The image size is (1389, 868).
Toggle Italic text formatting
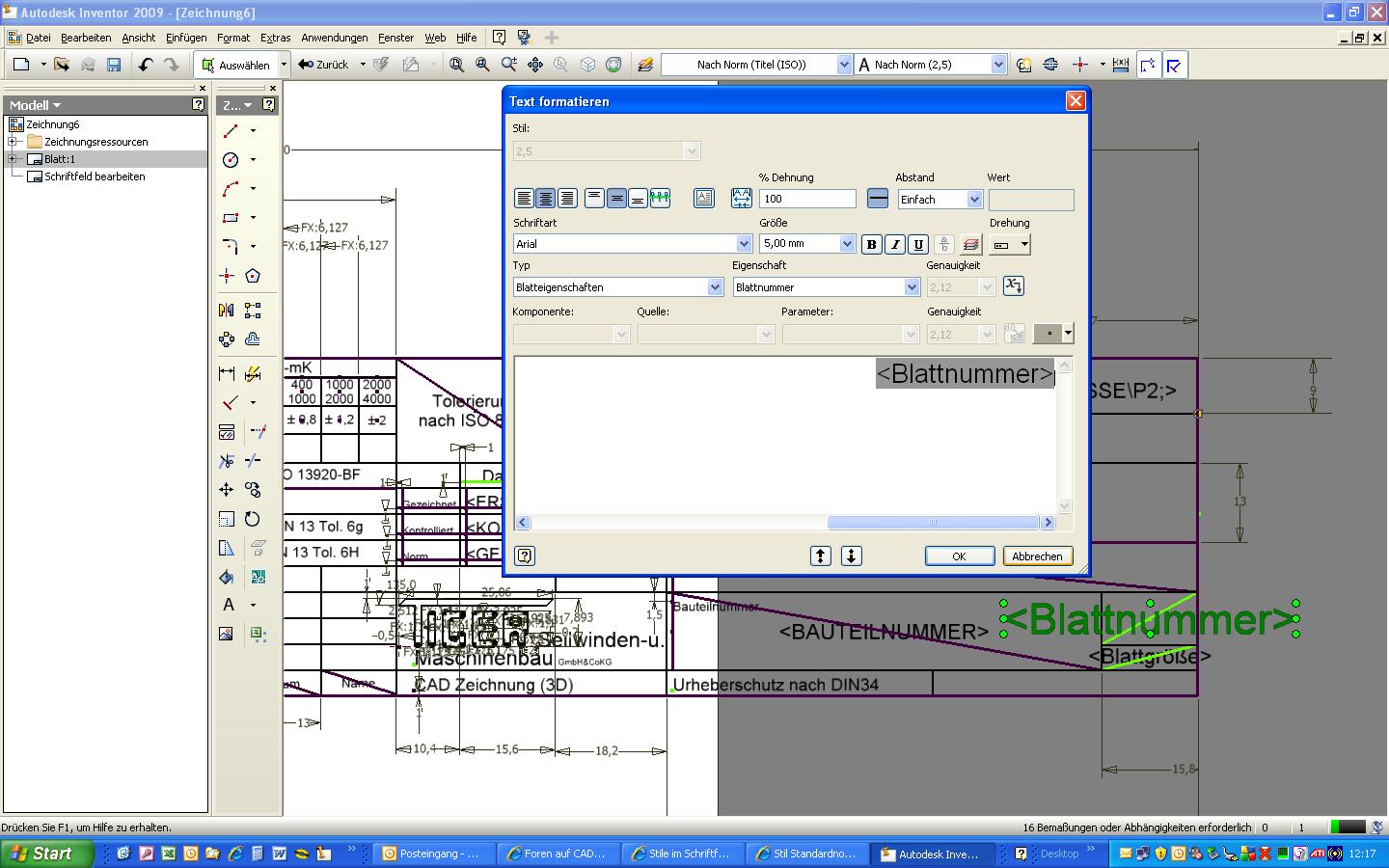click(x=895, y=244)
